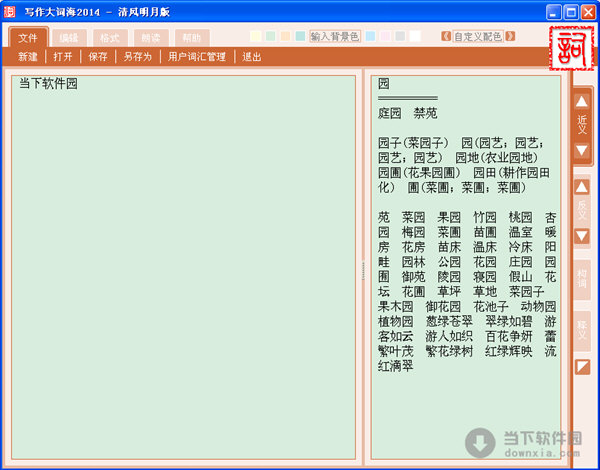
Task: Click the 输入背景色 field
Action: click(334, 37)
